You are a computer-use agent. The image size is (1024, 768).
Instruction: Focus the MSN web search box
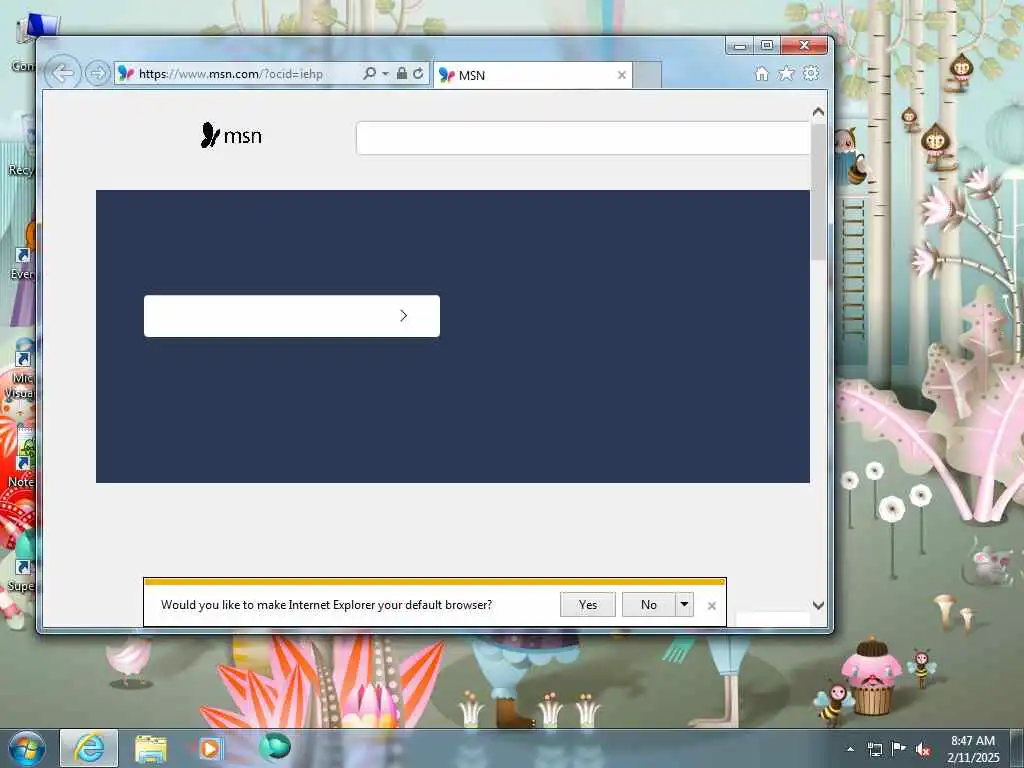[583, 138]
